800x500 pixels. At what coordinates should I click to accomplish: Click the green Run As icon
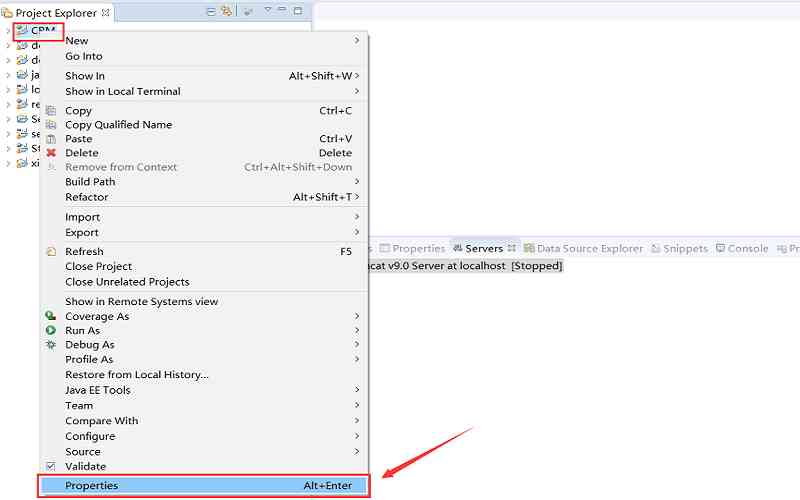[51, 331]
